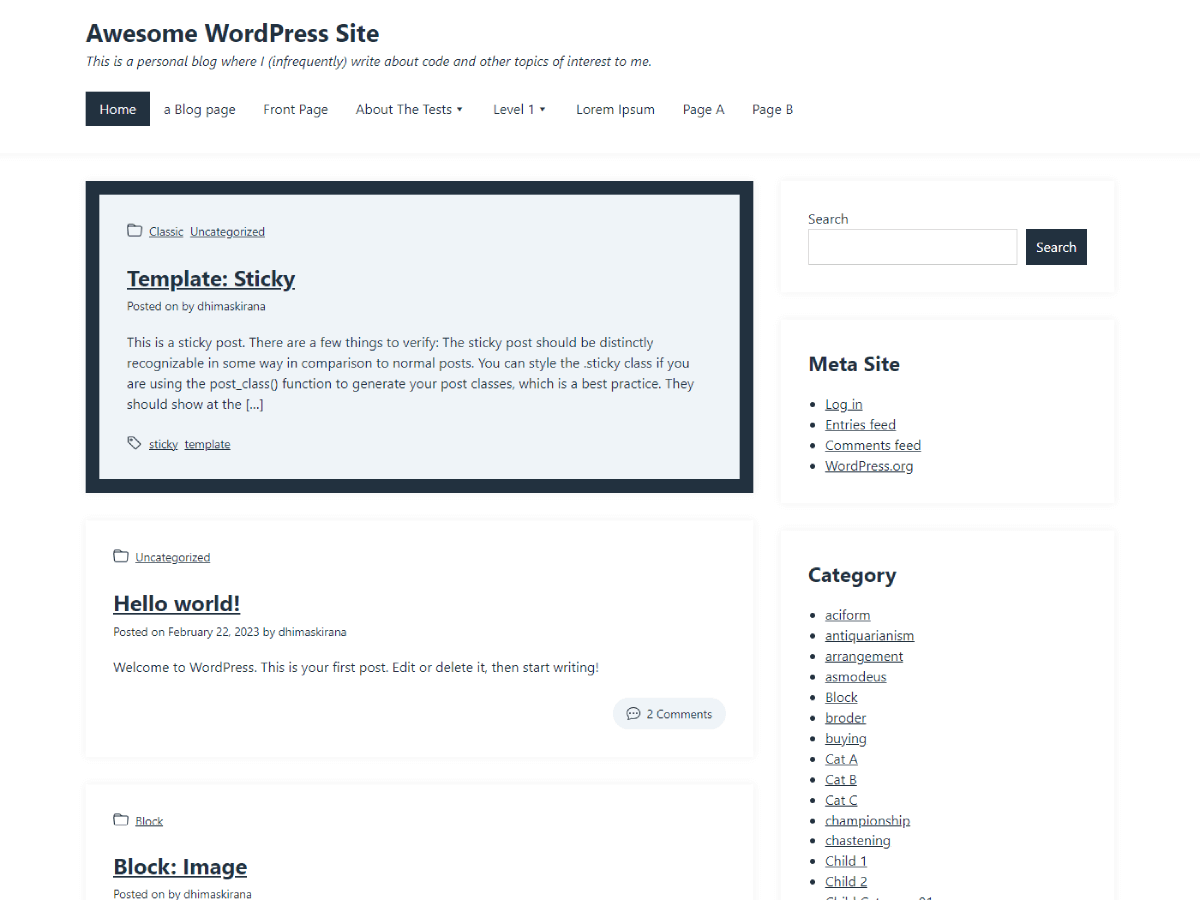Open the 2 Comments button

pyautogui.click(x=669, y=714)
